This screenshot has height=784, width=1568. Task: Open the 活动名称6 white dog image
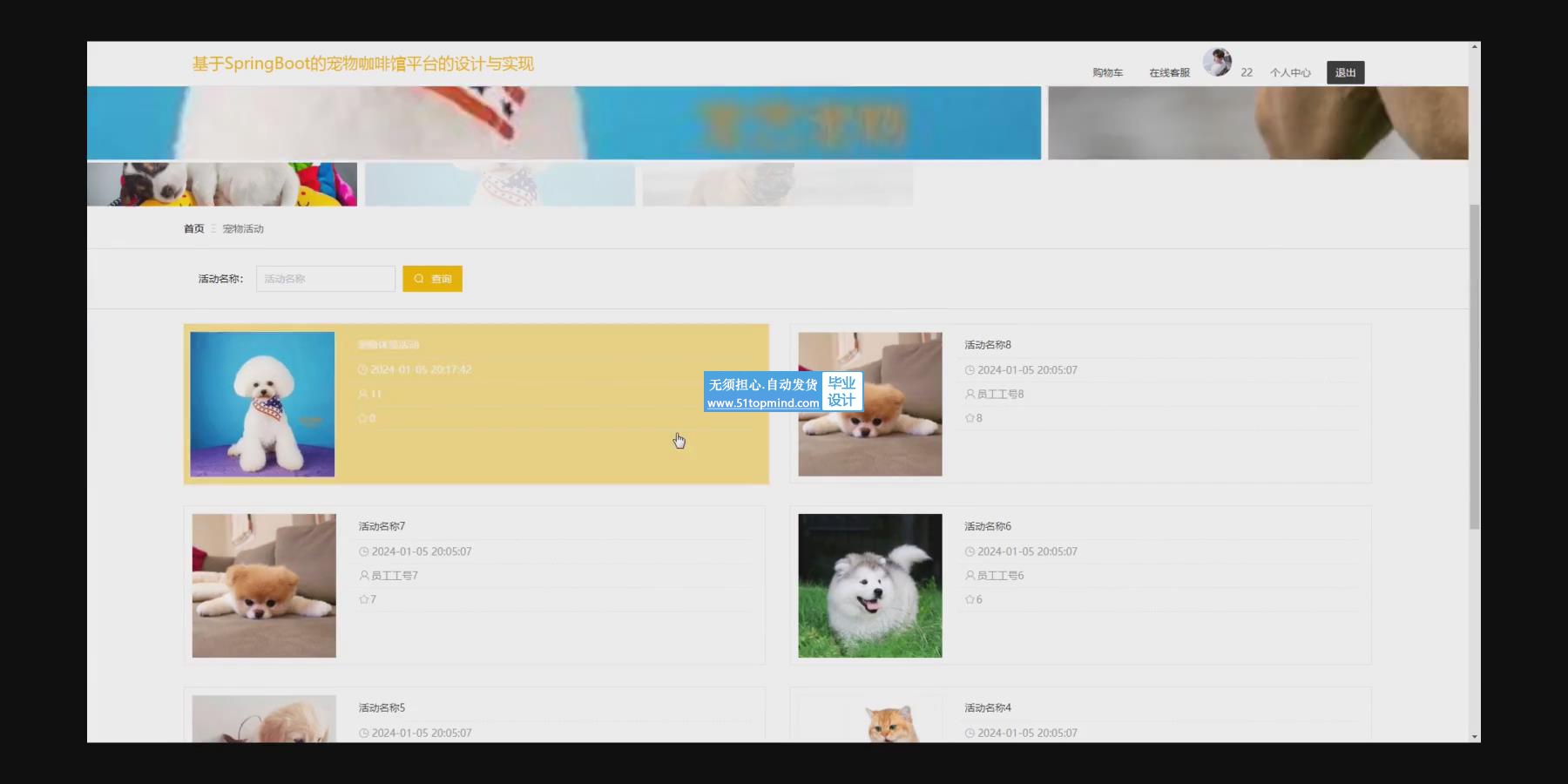coord(870,585)
